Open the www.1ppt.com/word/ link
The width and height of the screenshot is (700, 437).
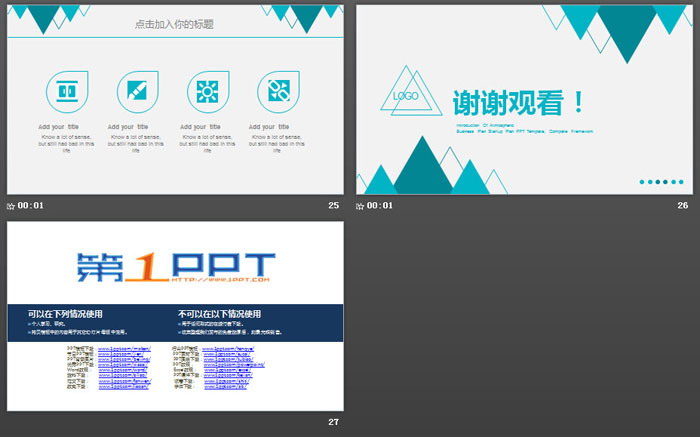pos(123,370)
